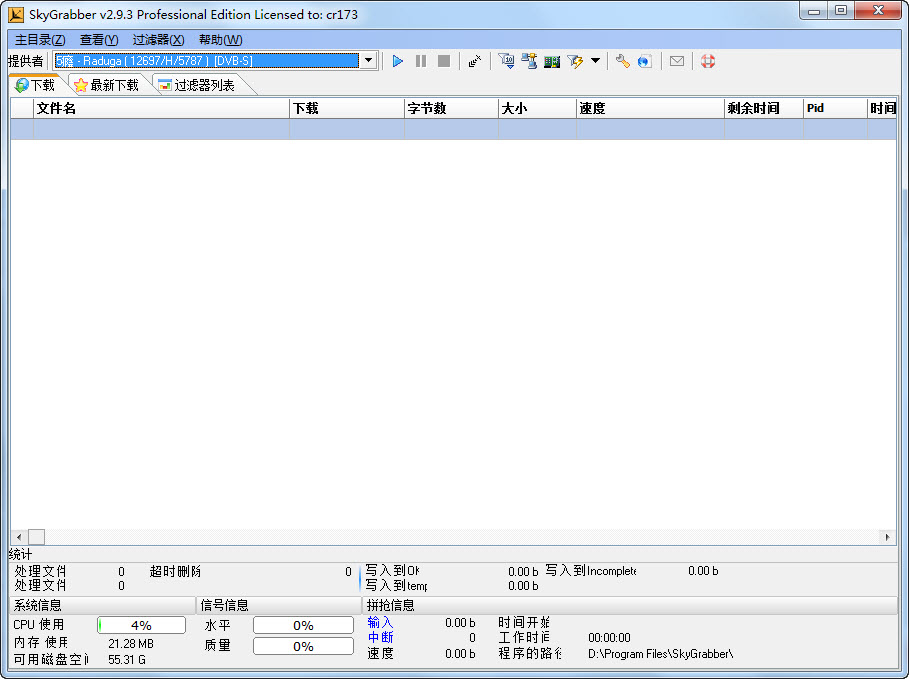
Task: Click the 质量 signal quality progress bar
Action: (x=305, y=646)
